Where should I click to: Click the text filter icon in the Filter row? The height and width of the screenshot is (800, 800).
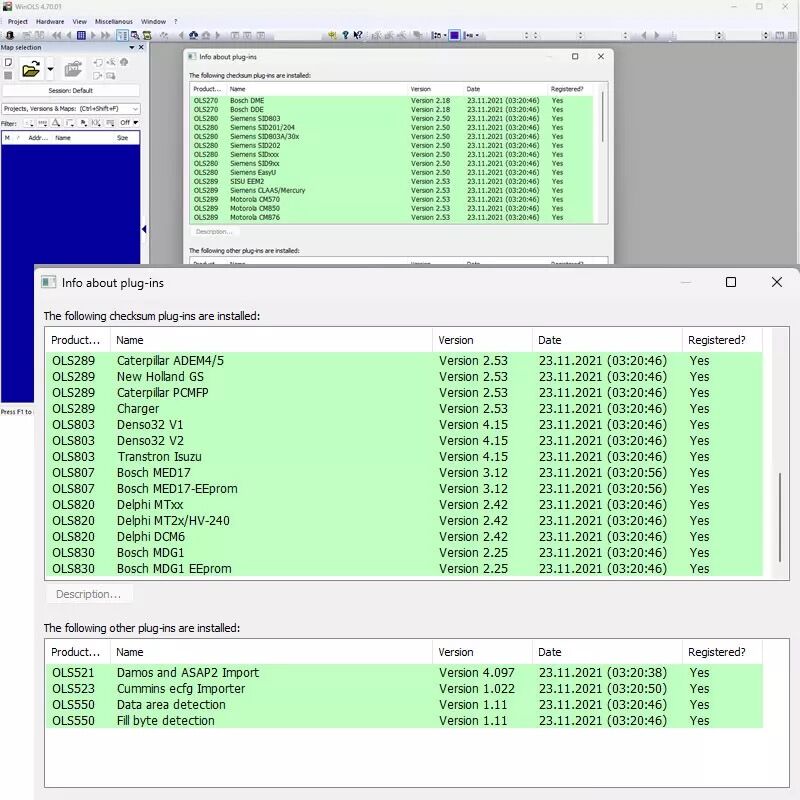coord(56,122)
